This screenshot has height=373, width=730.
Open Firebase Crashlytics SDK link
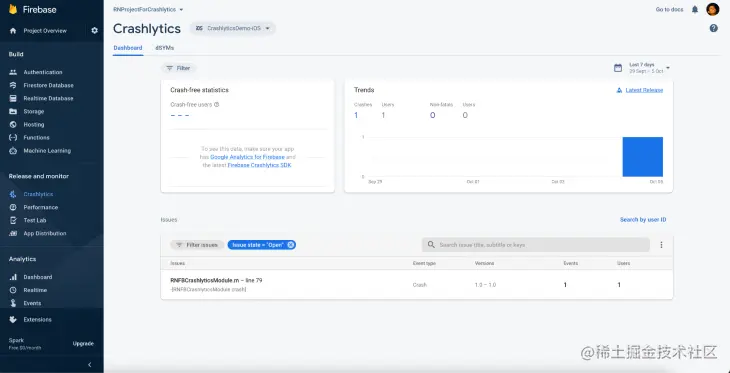(x=259, y=165)
